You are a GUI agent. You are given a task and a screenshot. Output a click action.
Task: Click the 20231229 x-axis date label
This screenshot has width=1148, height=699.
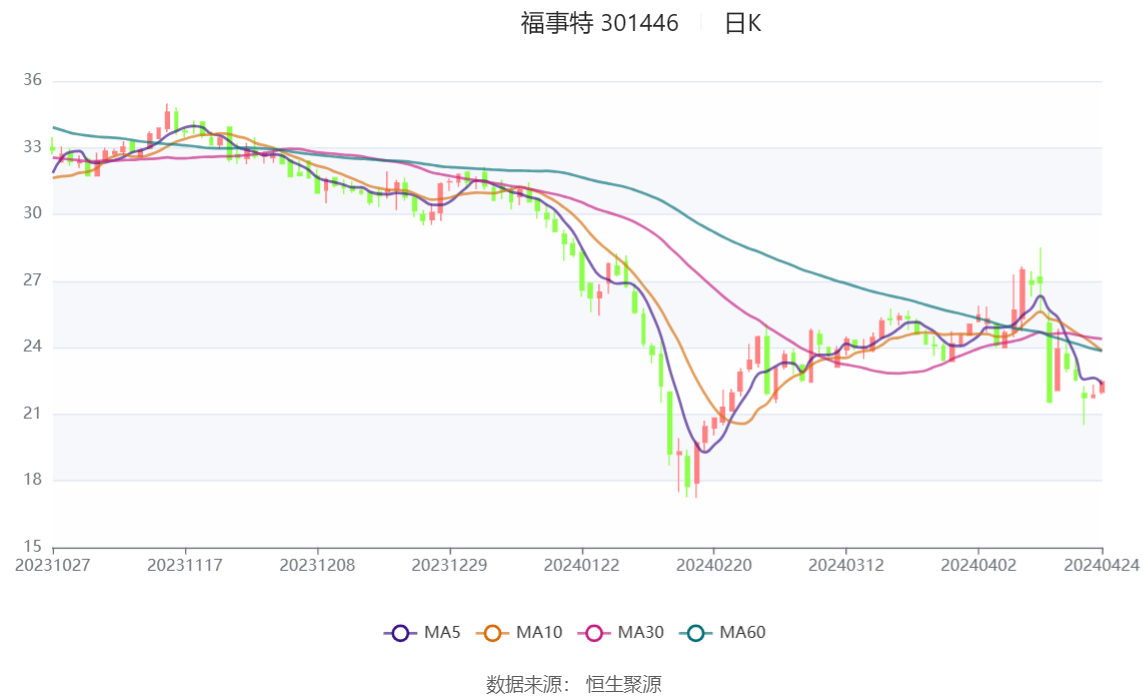[450, 565]
